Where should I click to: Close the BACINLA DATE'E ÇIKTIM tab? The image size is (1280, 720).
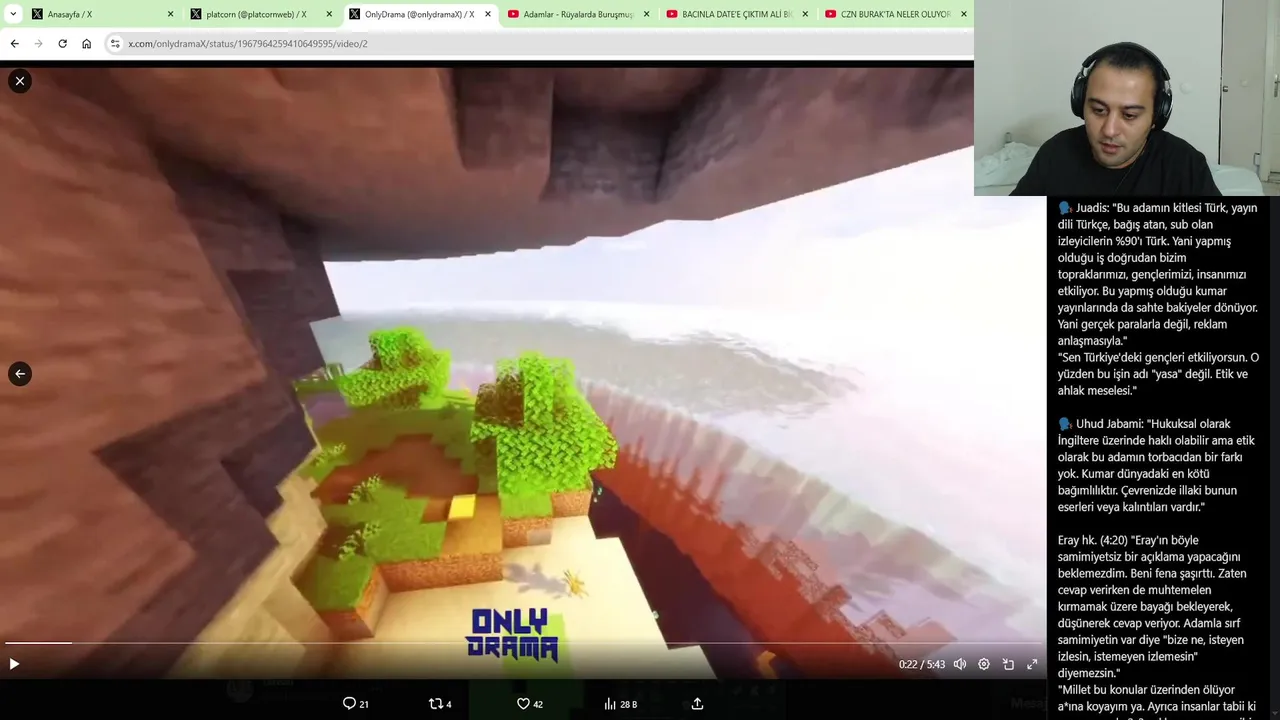tap(805, 14)
